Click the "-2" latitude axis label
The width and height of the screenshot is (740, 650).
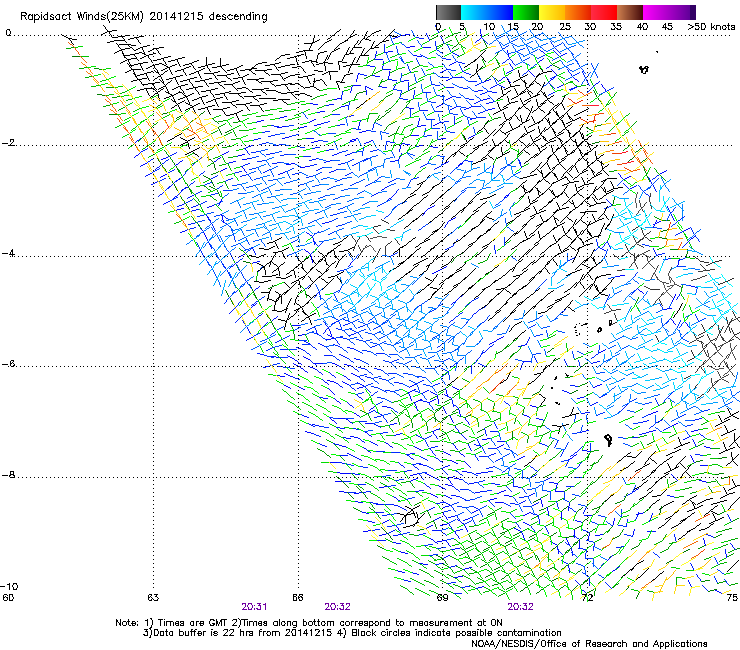[x=8, y=143]
